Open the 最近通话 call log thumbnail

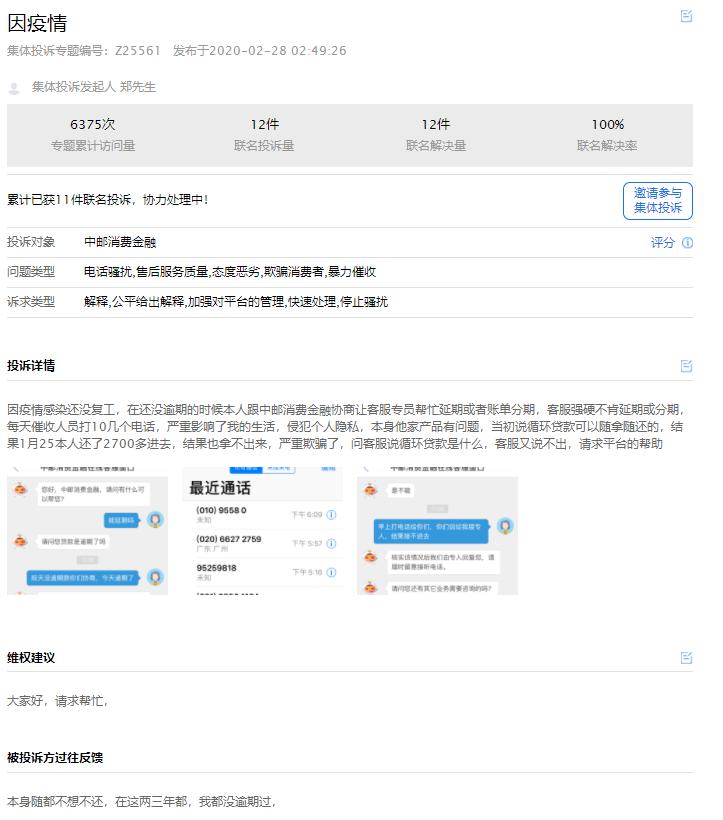click(x=262, y=531)
